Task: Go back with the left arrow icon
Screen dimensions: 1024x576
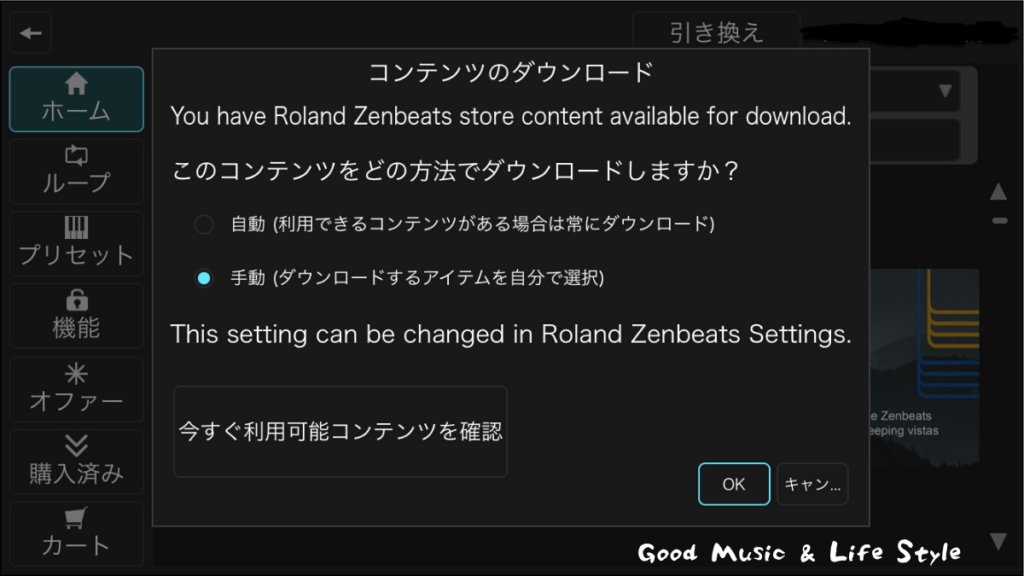Action: pyautogui.click(x=31, y=33)
